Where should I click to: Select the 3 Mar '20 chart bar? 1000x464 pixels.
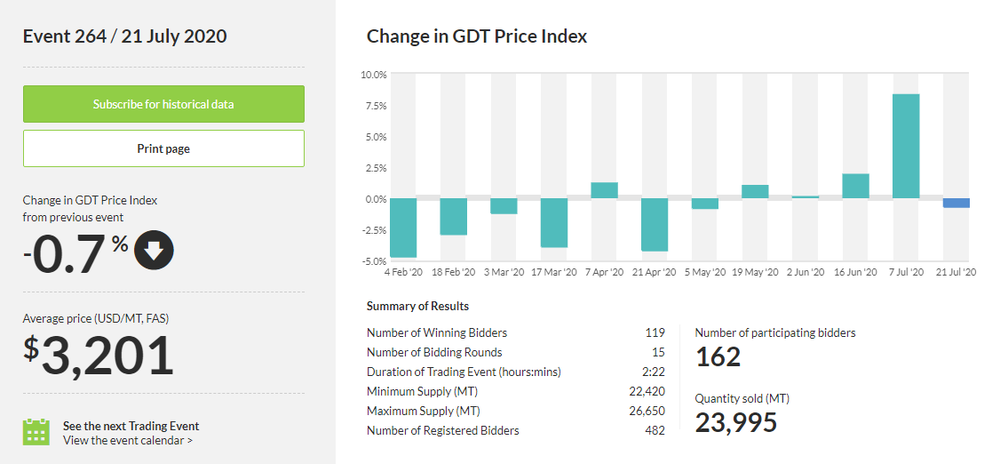pos(504,206)
